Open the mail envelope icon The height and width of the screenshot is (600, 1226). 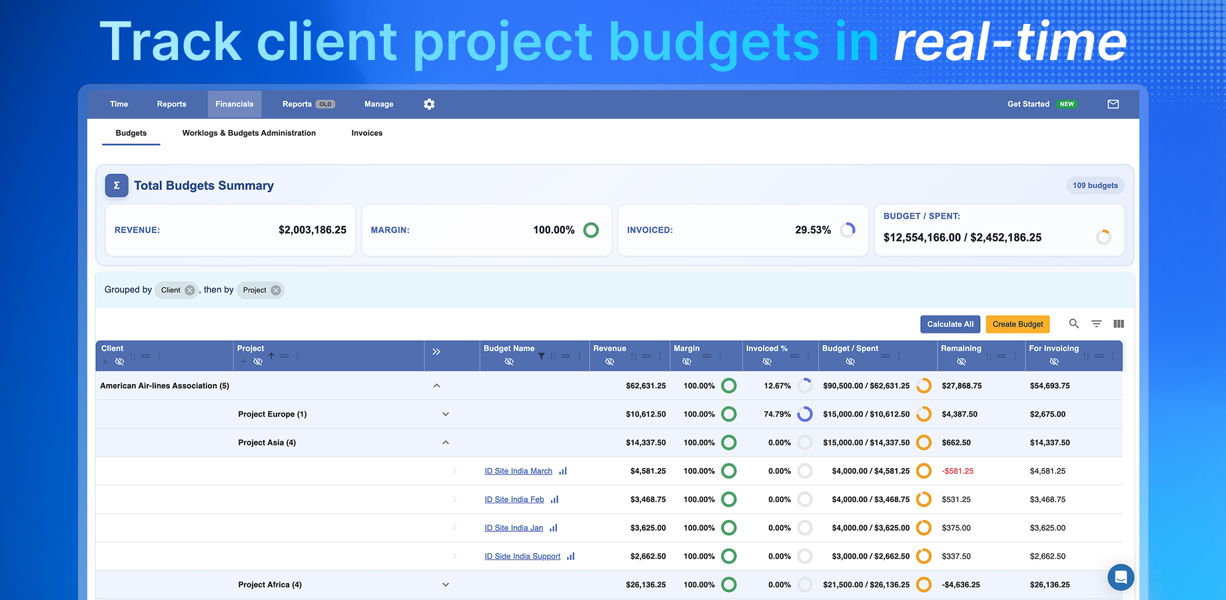coord(1113,104)
